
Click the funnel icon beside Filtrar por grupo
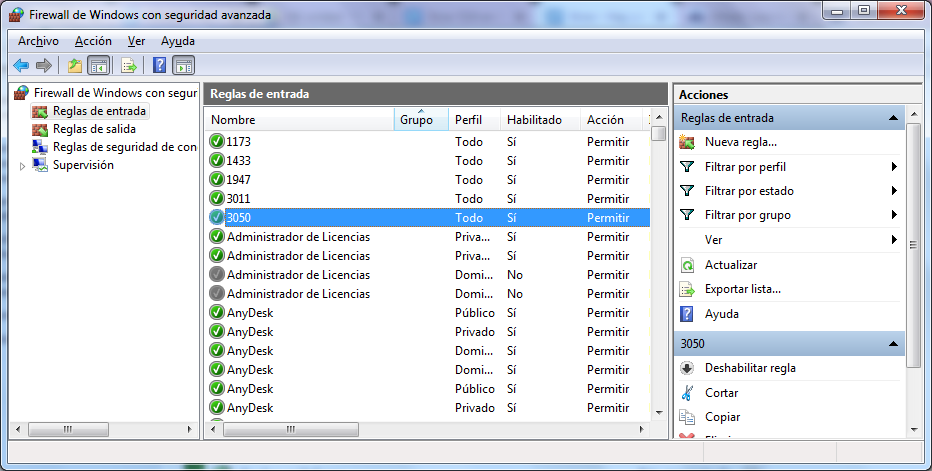click(x=687, y=215)
